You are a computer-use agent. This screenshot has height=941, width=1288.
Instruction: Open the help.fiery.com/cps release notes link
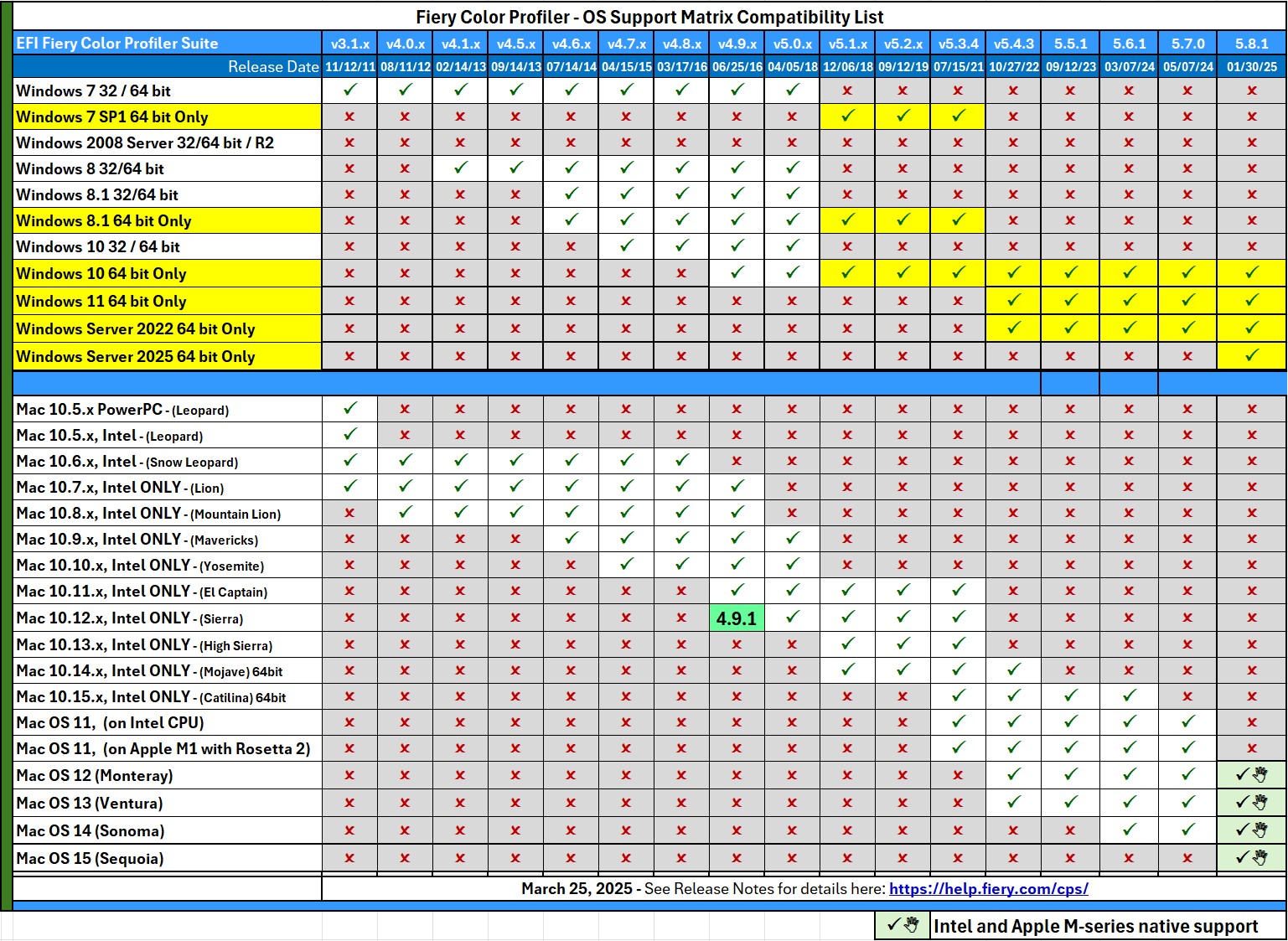point(988,888)
